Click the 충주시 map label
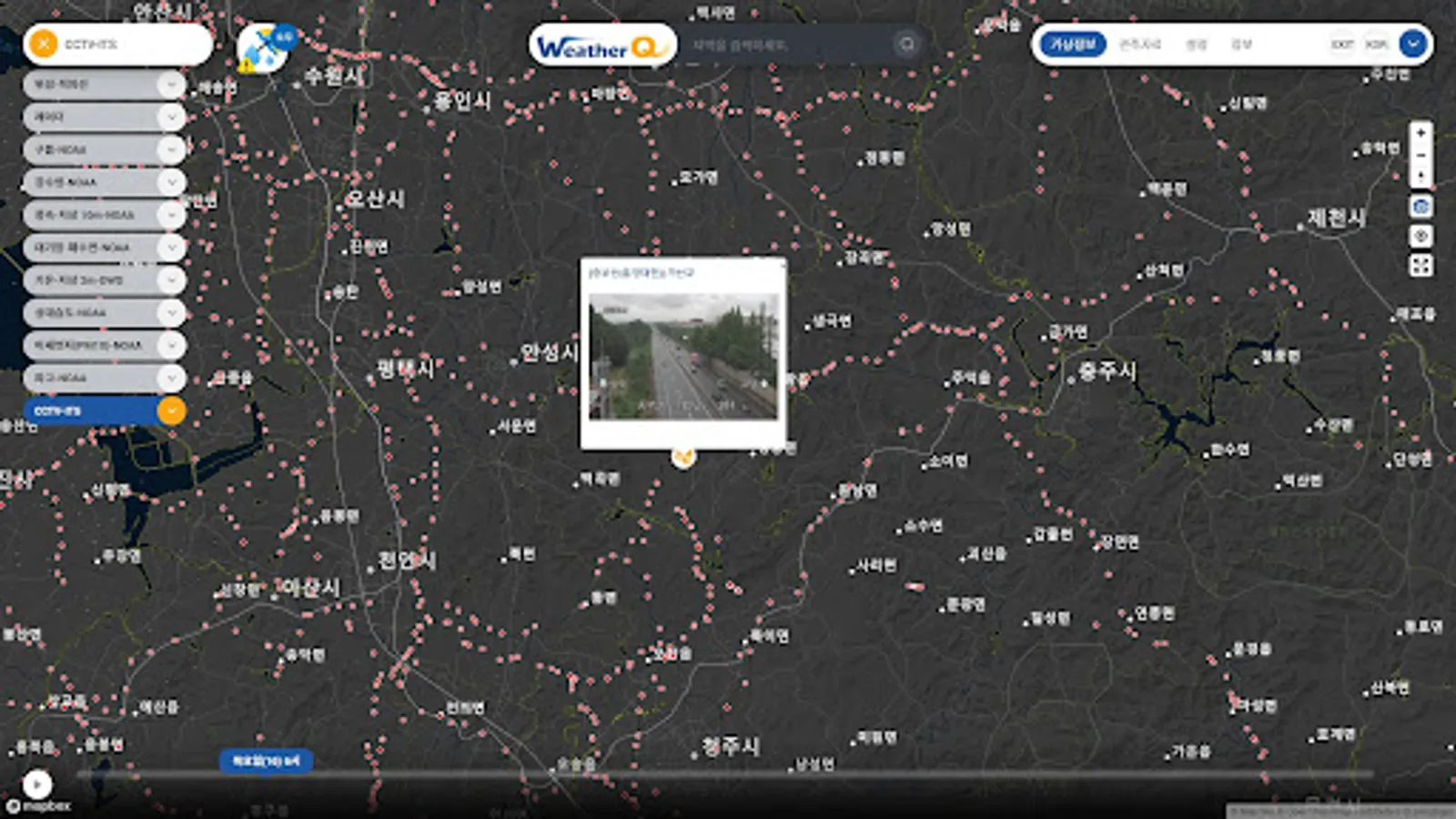The image size is (1456, 819). [1107, 371]
